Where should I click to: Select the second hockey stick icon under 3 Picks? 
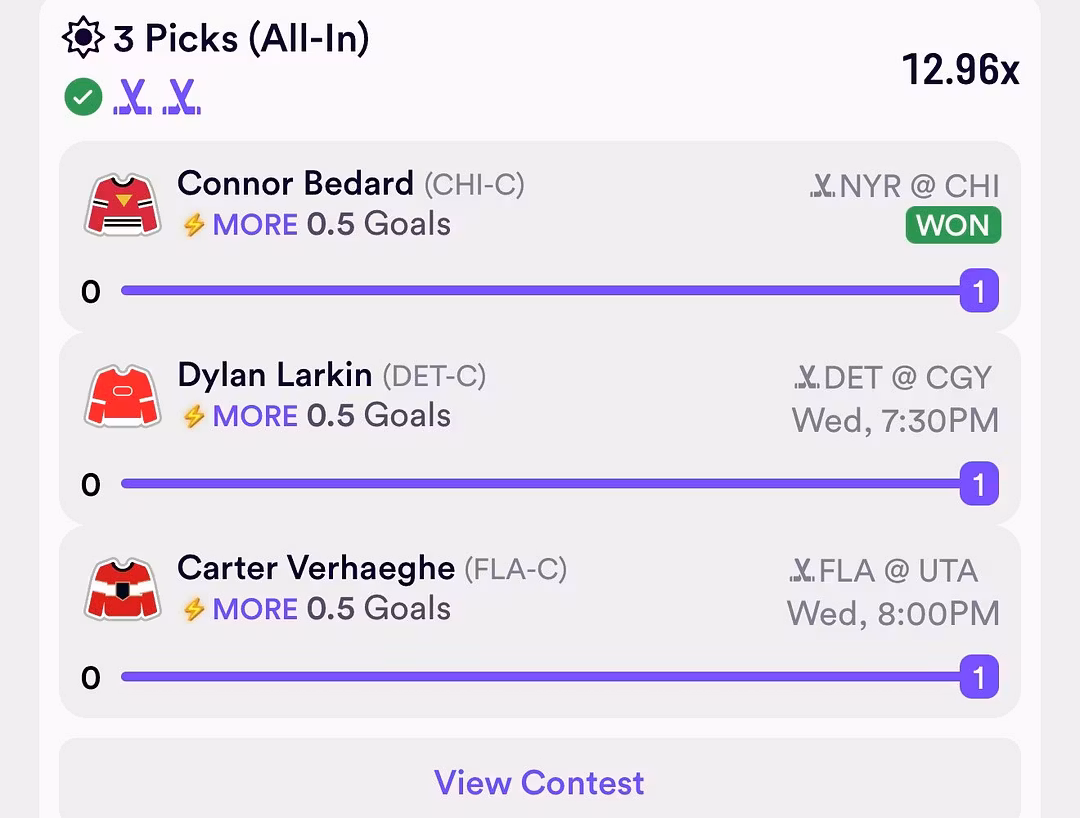[182, 97]
